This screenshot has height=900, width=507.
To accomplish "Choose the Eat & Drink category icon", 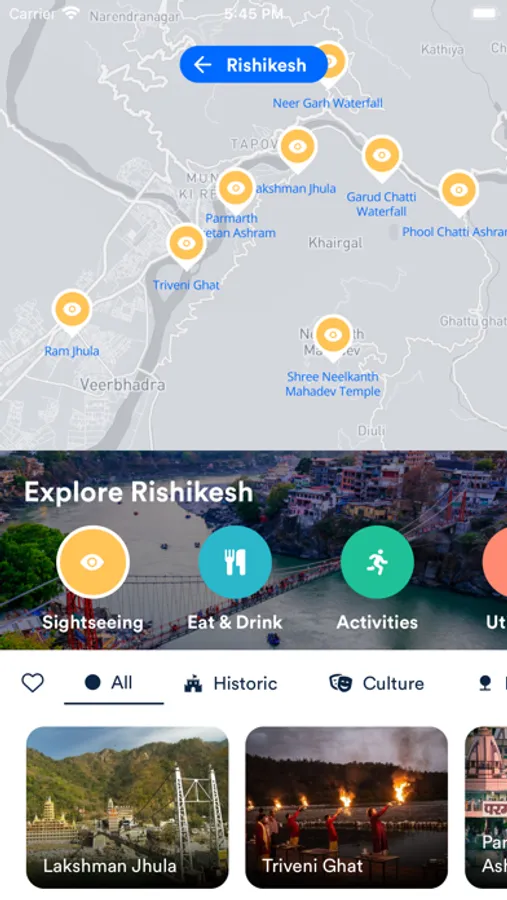I will click(x=235, y=562).
